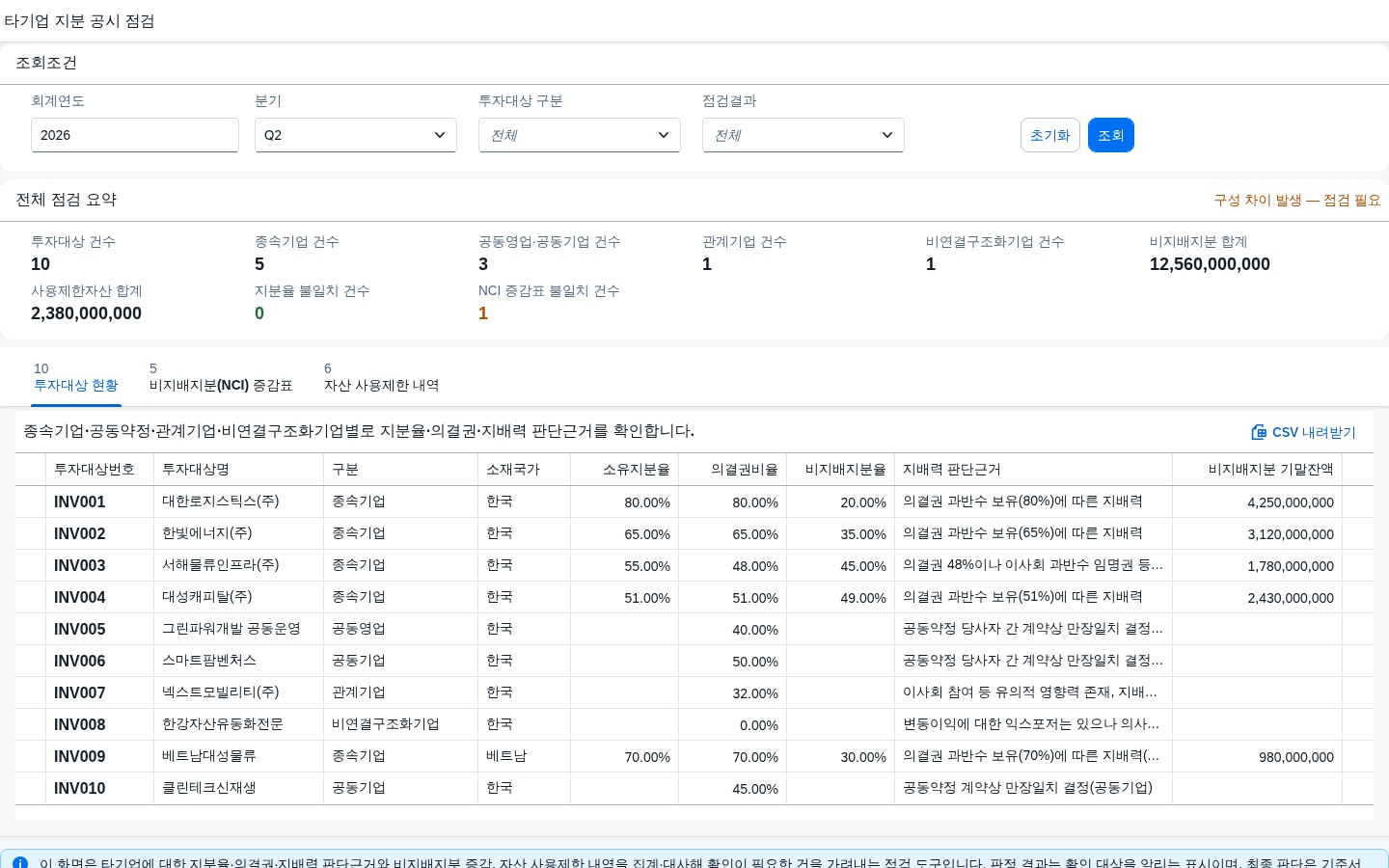Click 베트남 country cell
The height and width of the screenshot is (868, 1389).
click(x=525, y=756)
